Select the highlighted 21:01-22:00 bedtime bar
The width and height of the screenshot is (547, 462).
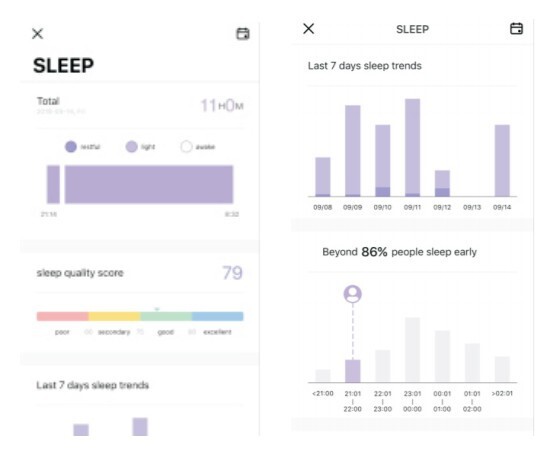coord(353,371)
